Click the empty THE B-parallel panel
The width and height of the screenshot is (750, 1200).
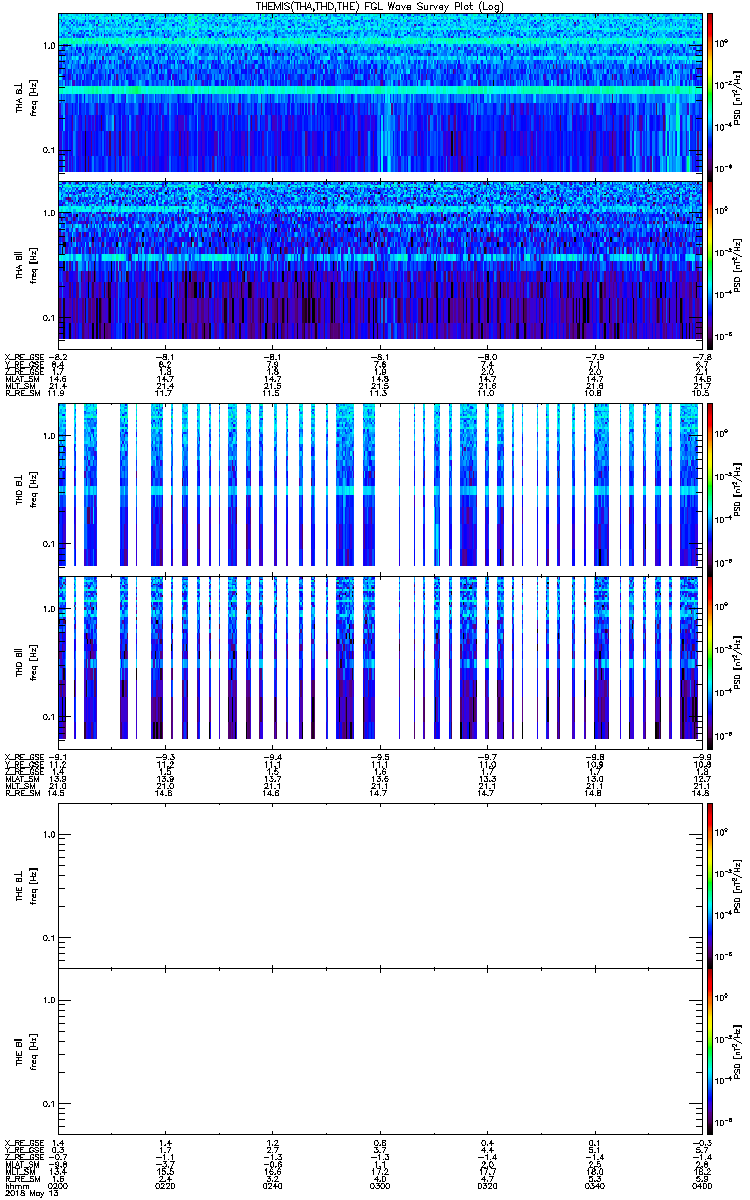point(379,1050)
